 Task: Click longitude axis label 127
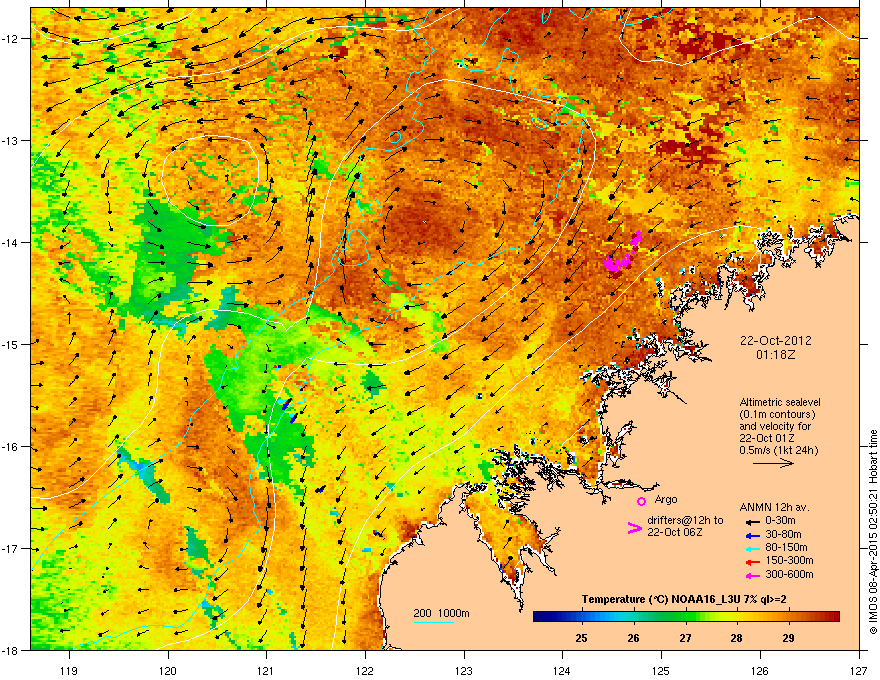[859, 670]
